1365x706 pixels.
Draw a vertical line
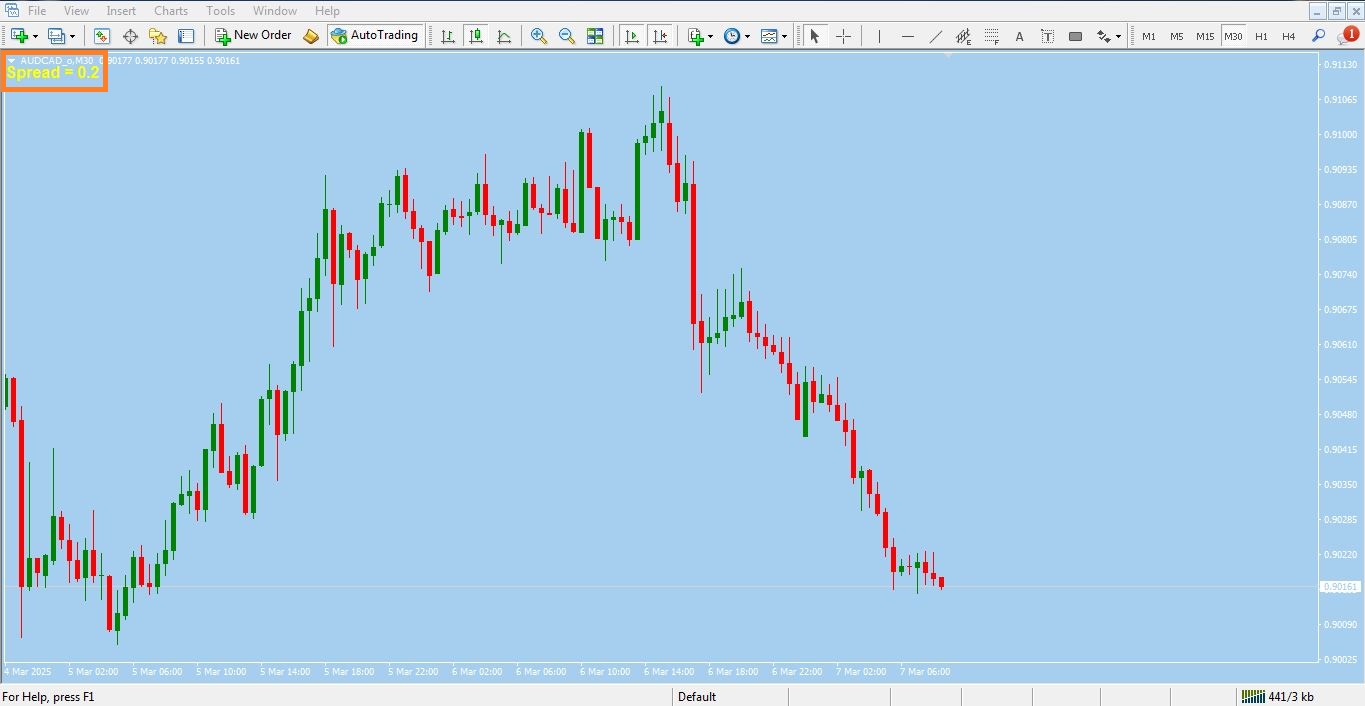pyautogui.click(x=879, y=36)
